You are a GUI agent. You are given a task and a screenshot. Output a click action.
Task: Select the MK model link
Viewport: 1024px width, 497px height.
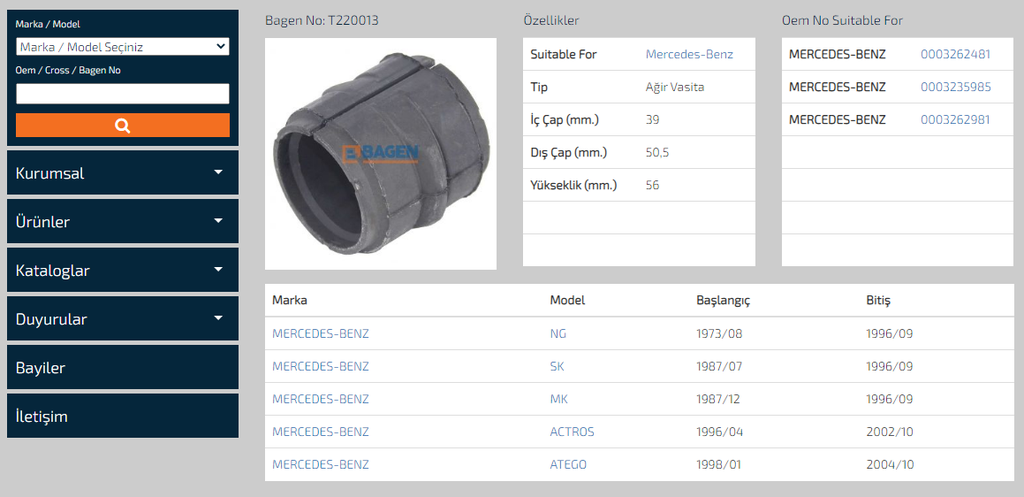558,399
